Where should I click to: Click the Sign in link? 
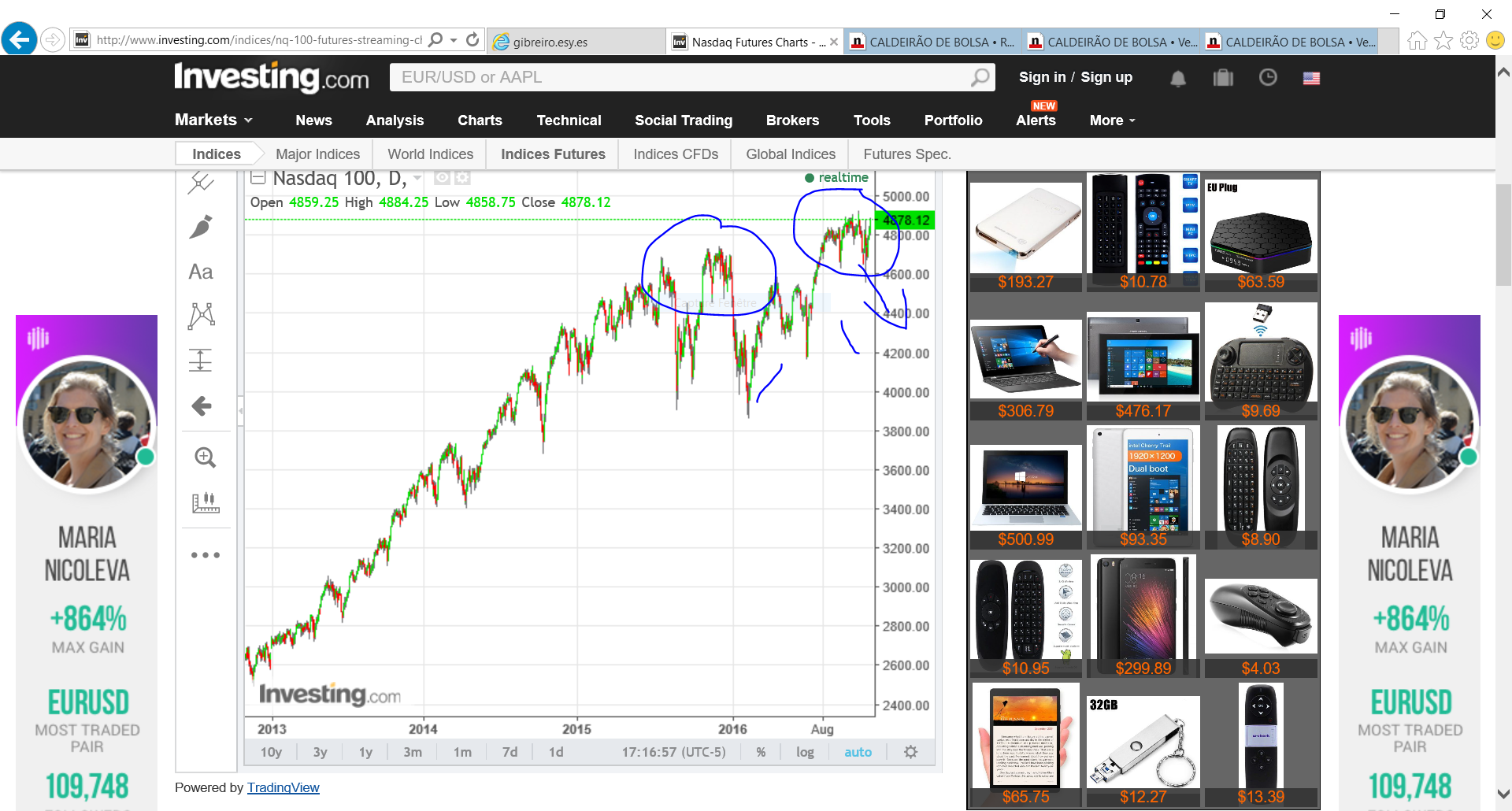1042,77
